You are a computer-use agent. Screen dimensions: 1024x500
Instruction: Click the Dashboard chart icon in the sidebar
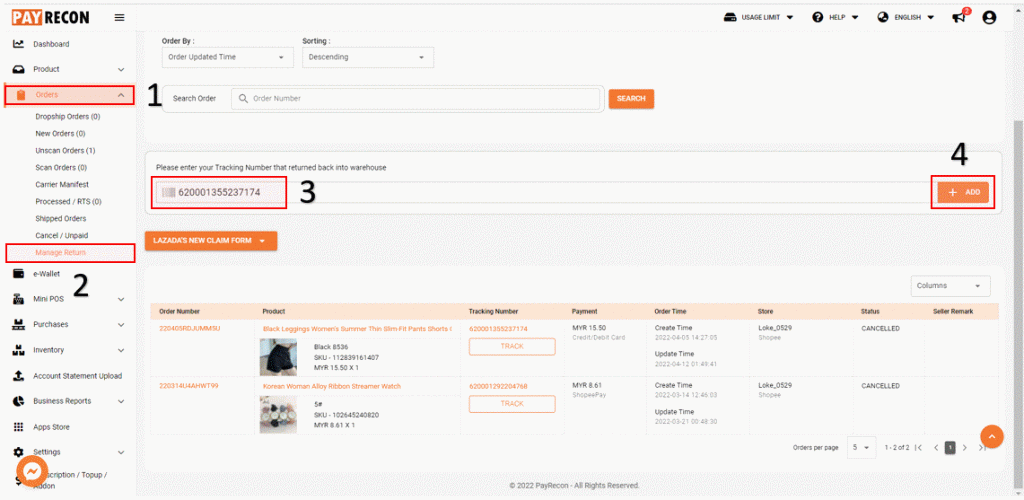(19, 44)
